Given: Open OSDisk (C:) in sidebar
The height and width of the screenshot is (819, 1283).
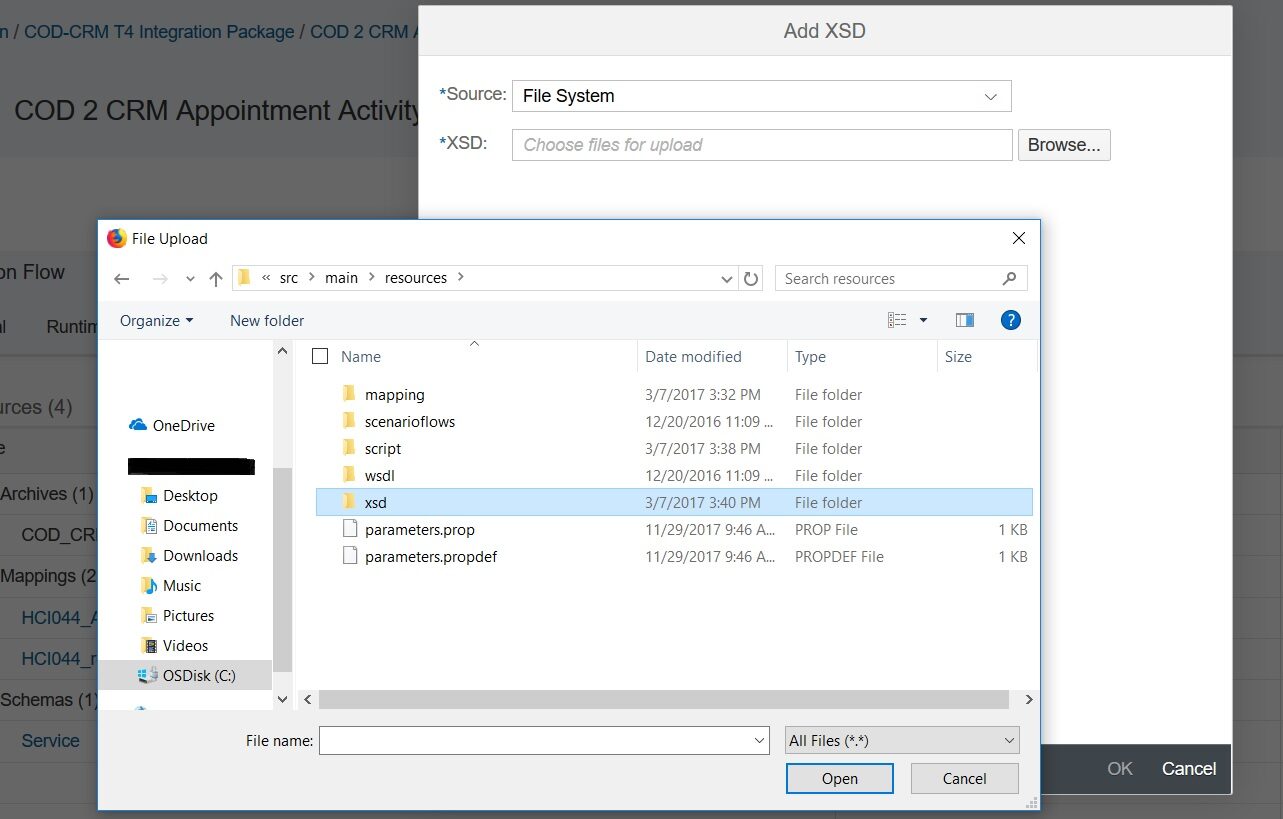Looking at the screenshot, I should (199, 675).
